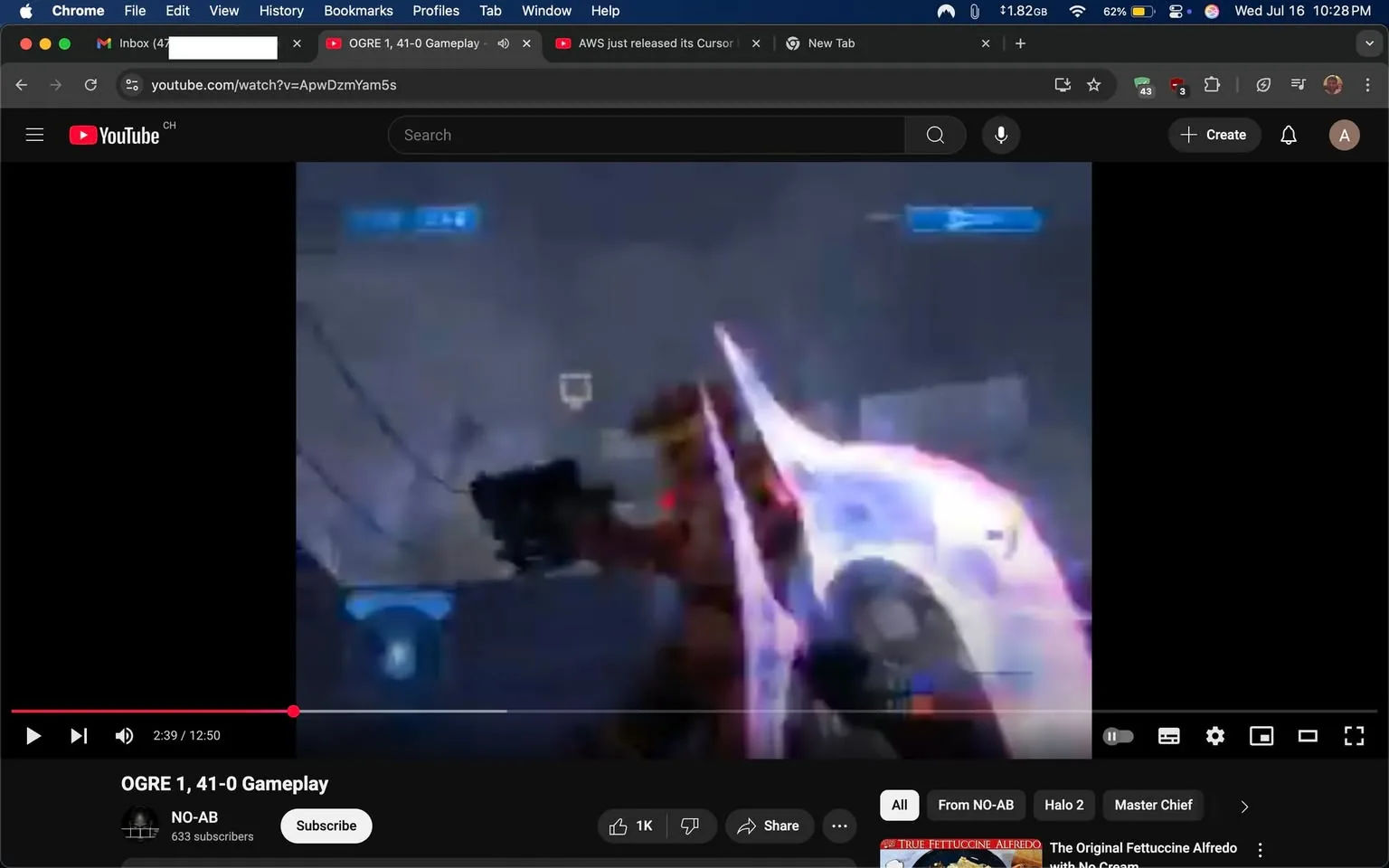1389x868 pixels.
Task: Open the tab search chevron
Action: coord(1369,42)
